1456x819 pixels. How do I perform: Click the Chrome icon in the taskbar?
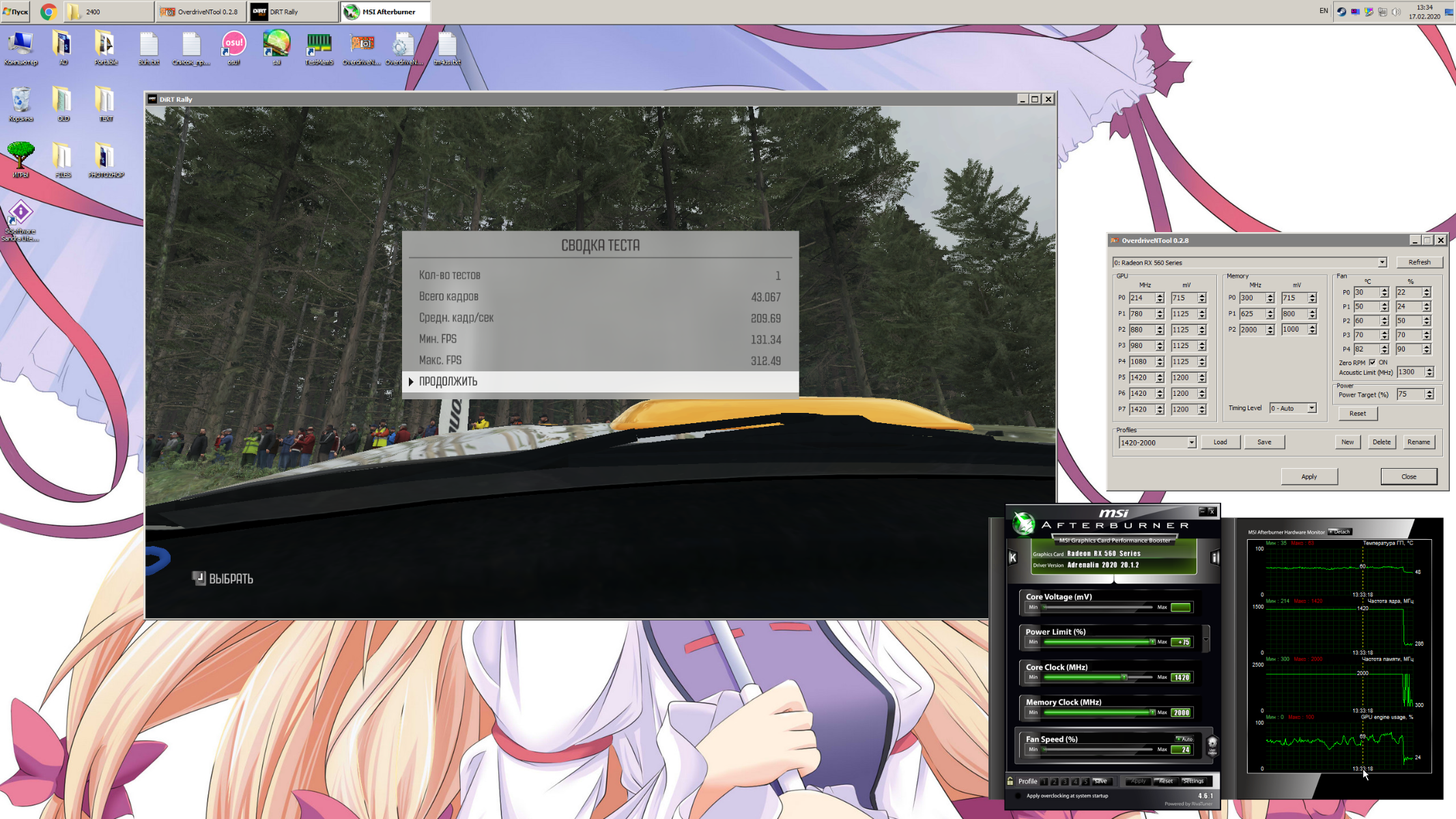(x=48, y=12)
